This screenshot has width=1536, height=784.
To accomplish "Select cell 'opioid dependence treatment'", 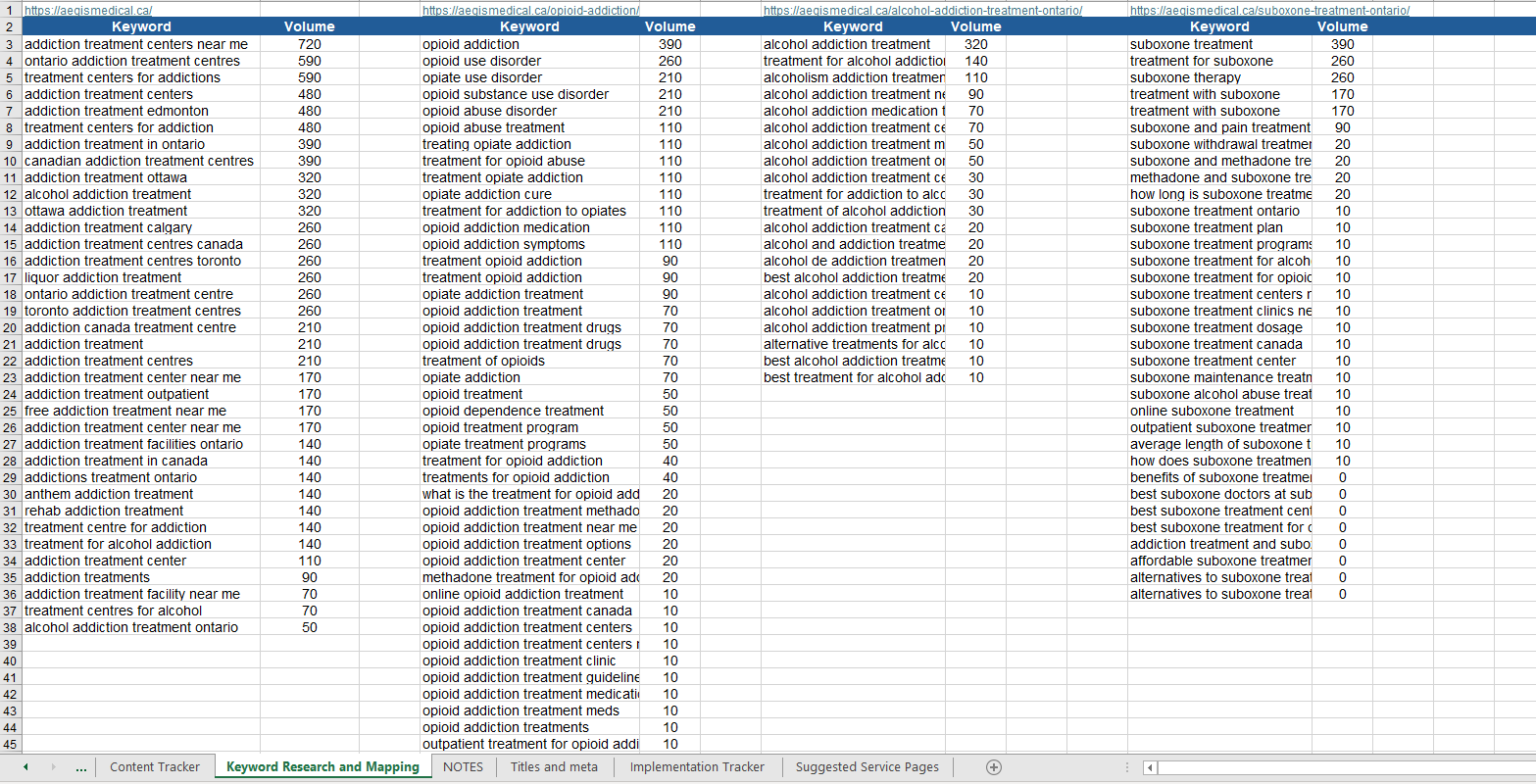I will click(x=529, y=411).
